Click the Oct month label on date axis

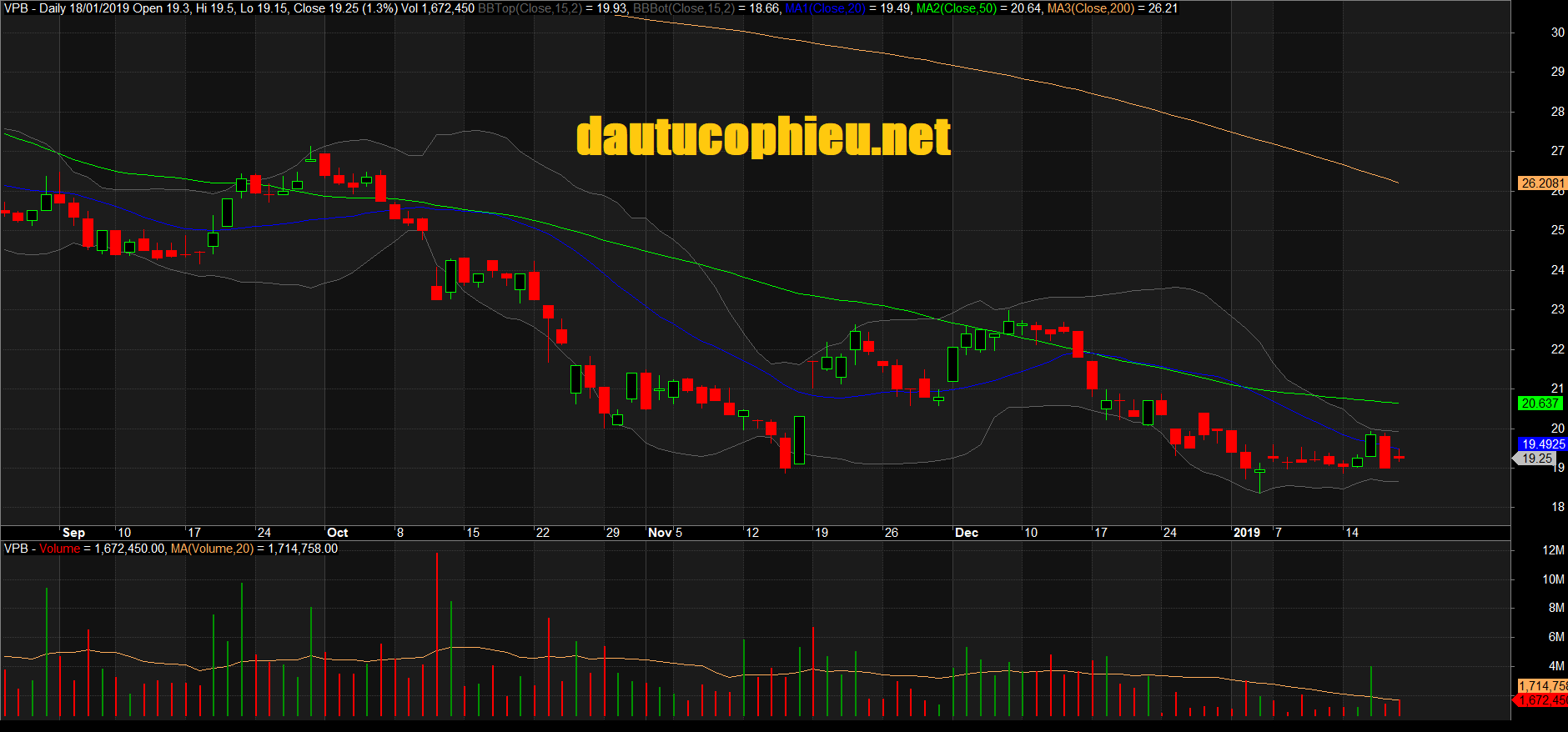click(337, 533)
